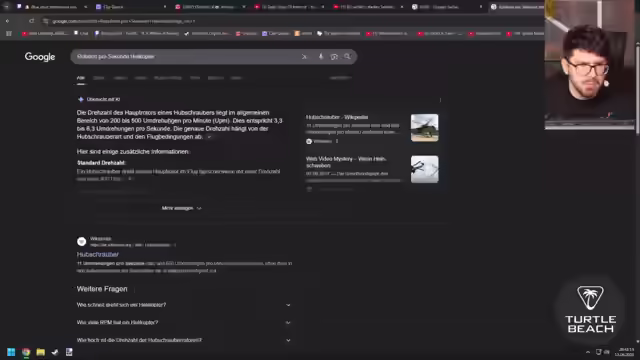640x360 pixels.
Task: Open last pinned taskbar app icon
Action: point(69,352)
